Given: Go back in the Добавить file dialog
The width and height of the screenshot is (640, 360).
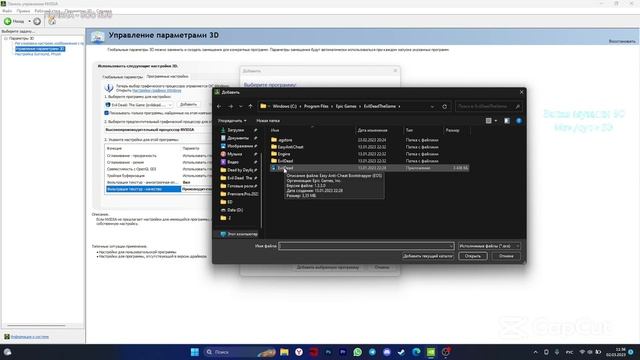Looking at the screenshot, I should (219, 107).
